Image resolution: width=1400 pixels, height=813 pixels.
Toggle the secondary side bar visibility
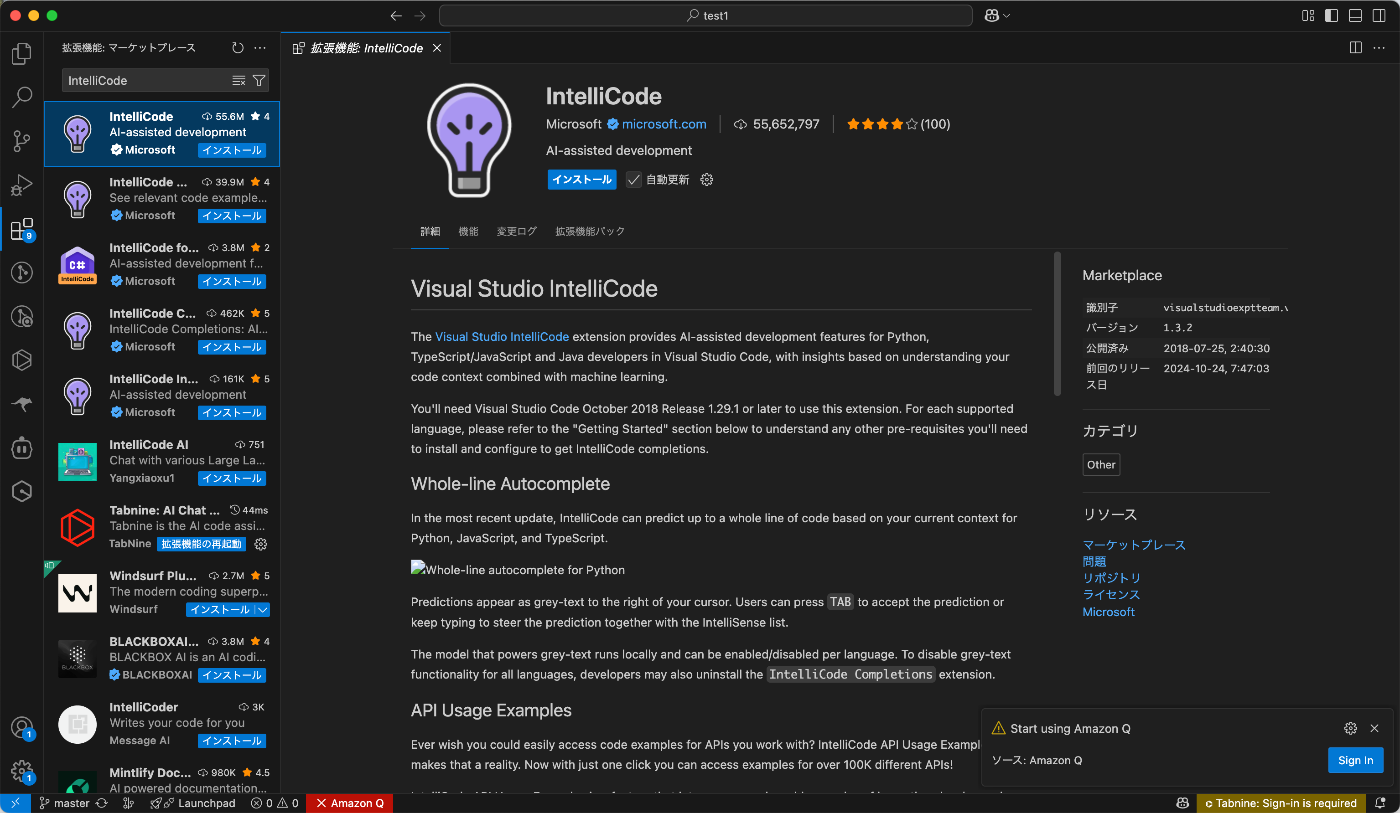1379,15
